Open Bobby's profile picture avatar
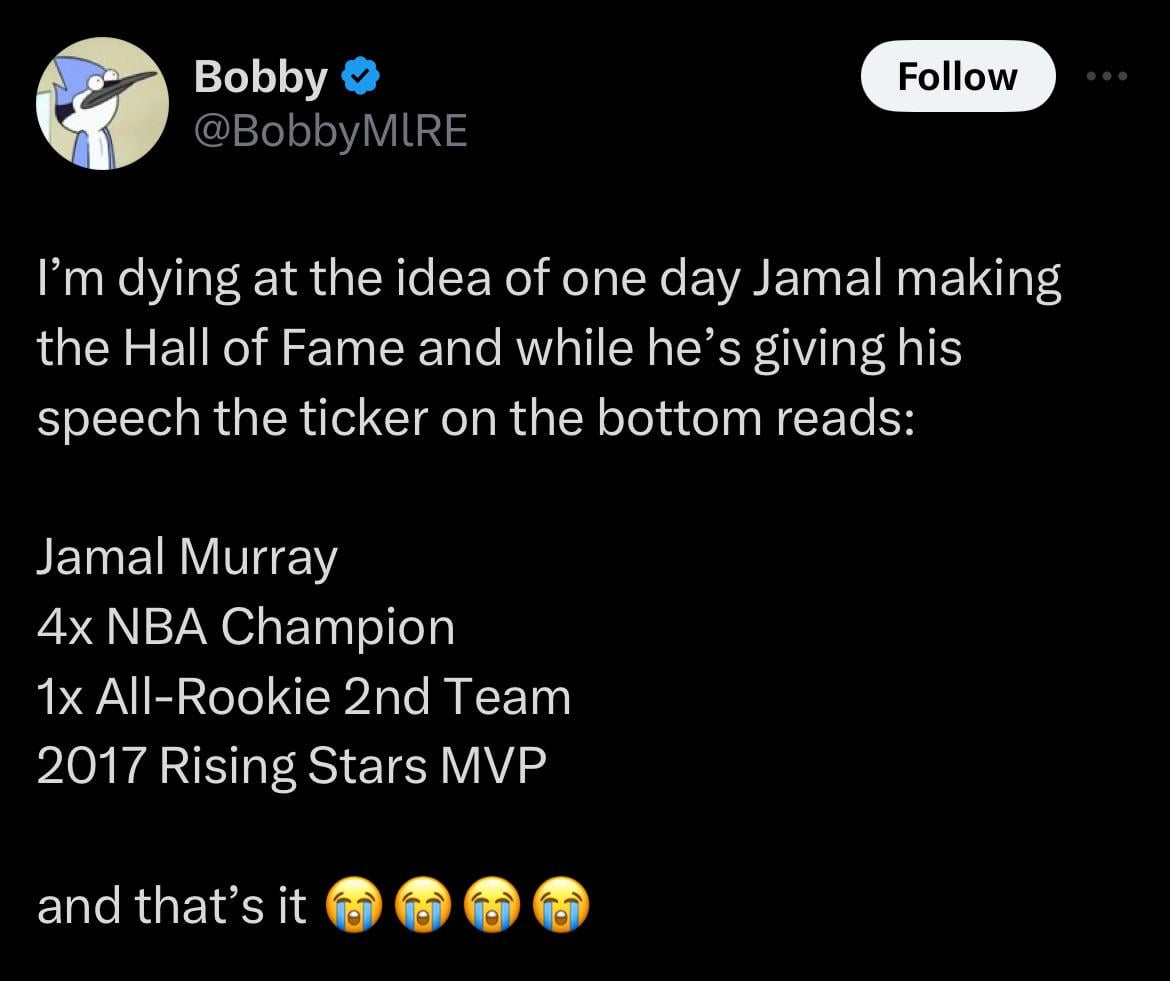Viewport: 1170px width, 981px height. coord(103,103)
